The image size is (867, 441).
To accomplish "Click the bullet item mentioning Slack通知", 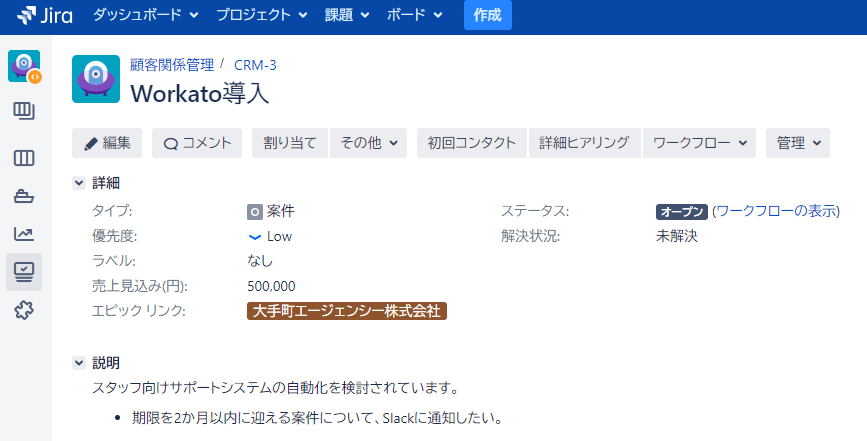I will pos(317,417).
